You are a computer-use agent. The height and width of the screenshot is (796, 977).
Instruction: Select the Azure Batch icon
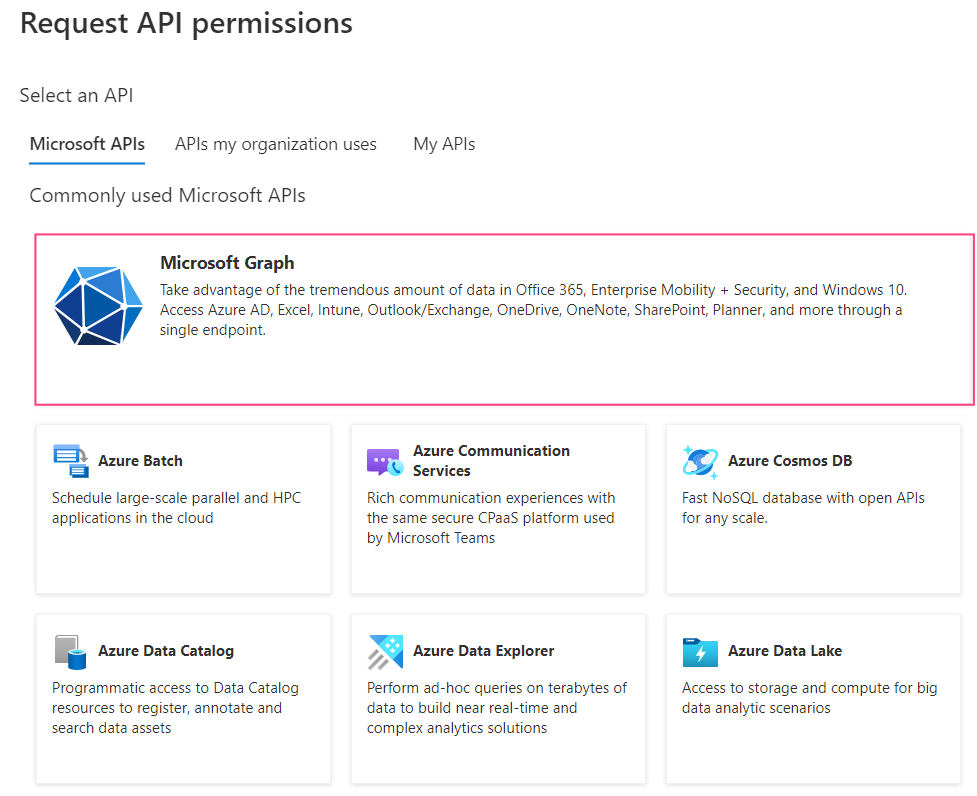click(70, 460)
